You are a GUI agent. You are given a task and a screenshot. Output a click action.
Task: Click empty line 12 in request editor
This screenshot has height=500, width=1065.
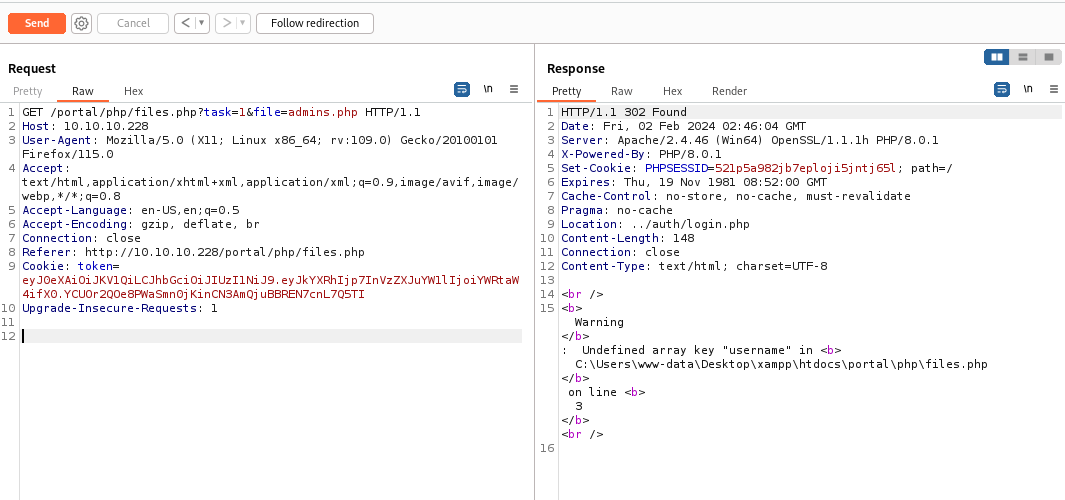(270, 336)
